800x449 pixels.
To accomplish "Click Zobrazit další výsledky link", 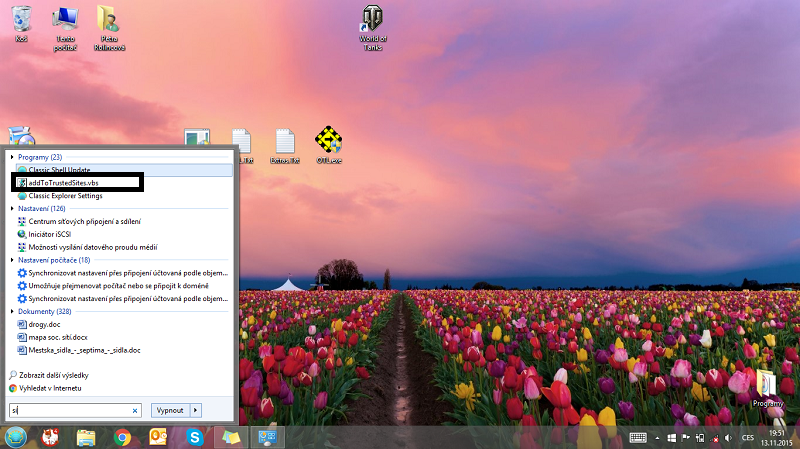I will pos(49,375).
